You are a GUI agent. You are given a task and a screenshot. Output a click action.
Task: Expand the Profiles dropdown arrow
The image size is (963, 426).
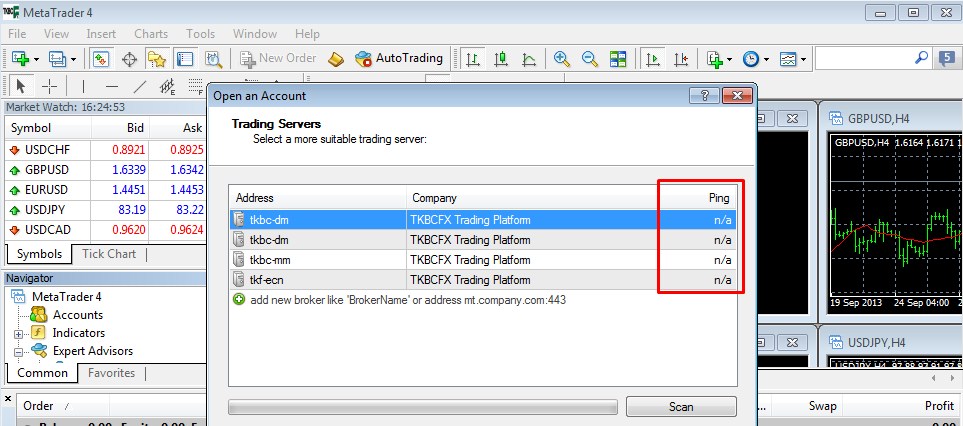pos(73,60)
